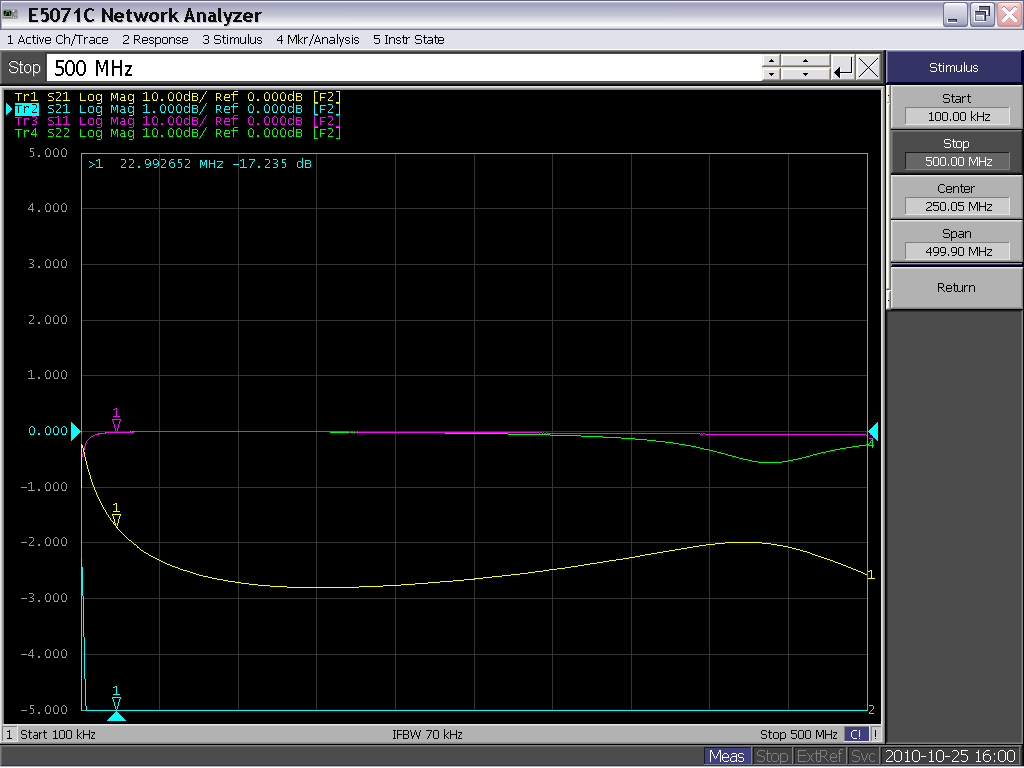Click the -5.000 bottom scale label

(44, 710)
